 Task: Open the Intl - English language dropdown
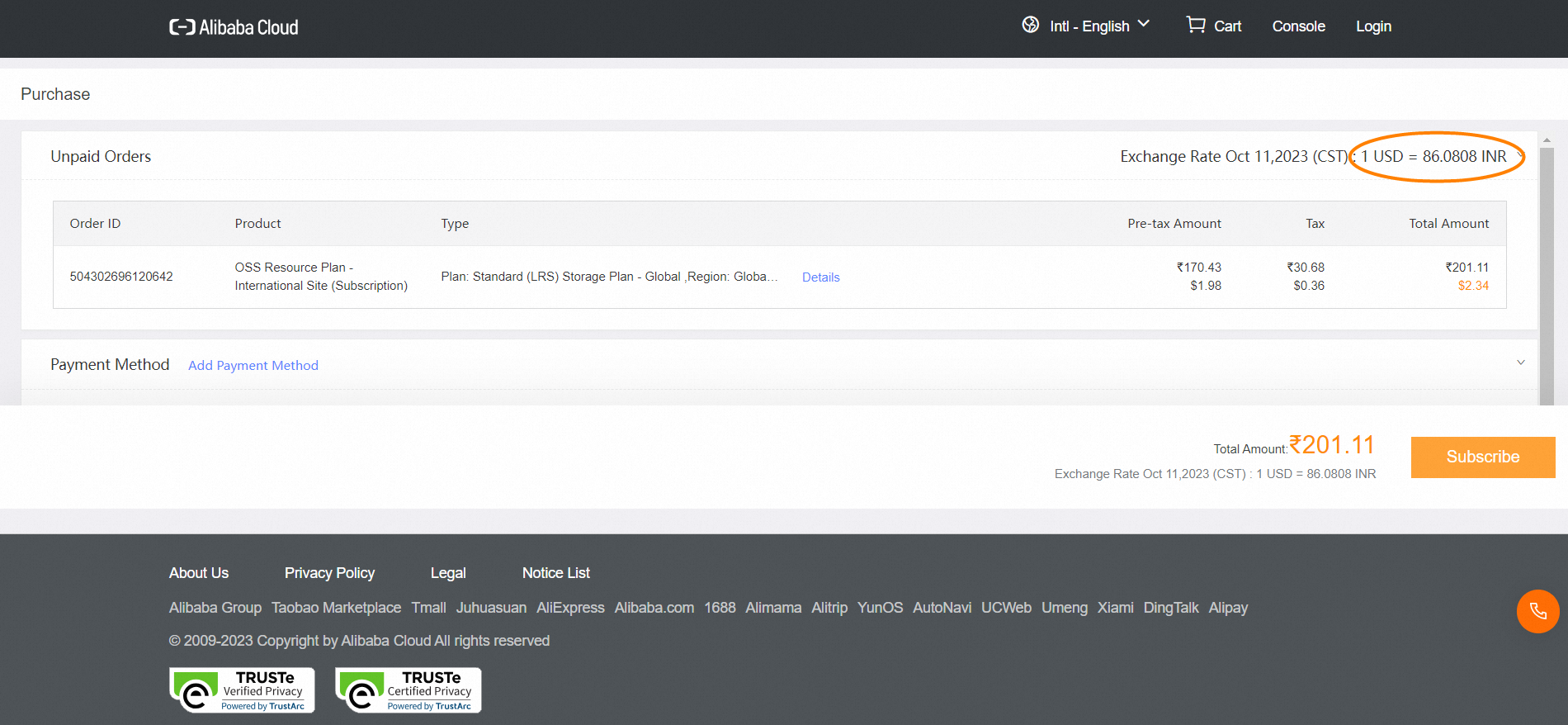point(1098,26)
